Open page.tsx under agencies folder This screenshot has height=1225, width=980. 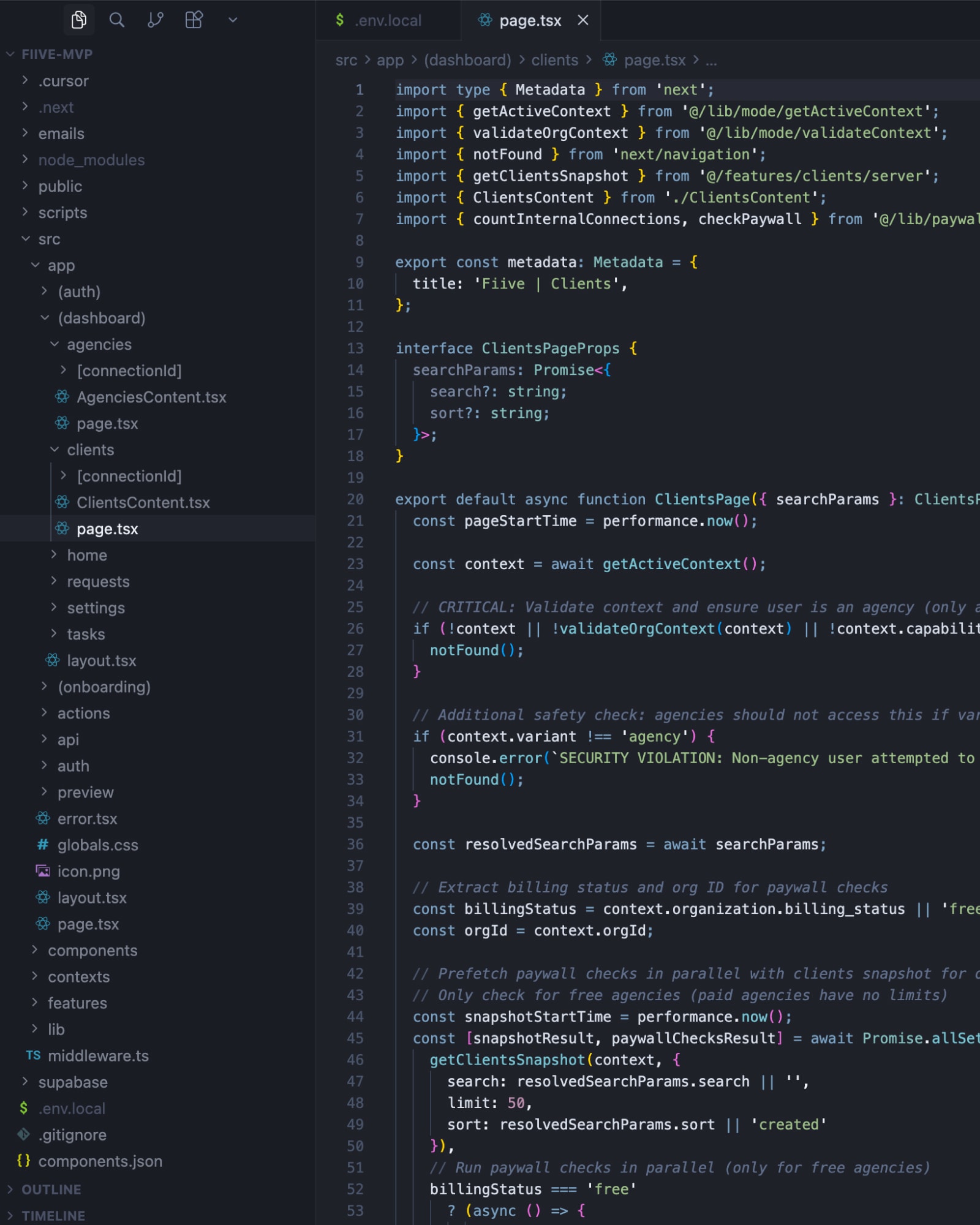pos(158,423)
